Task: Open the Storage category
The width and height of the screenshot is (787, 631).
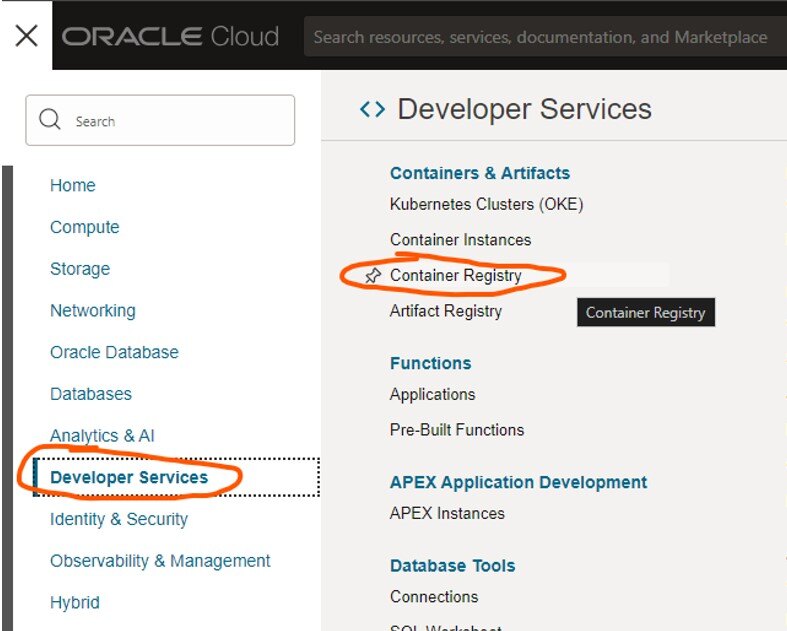Action: pos(80,269)
